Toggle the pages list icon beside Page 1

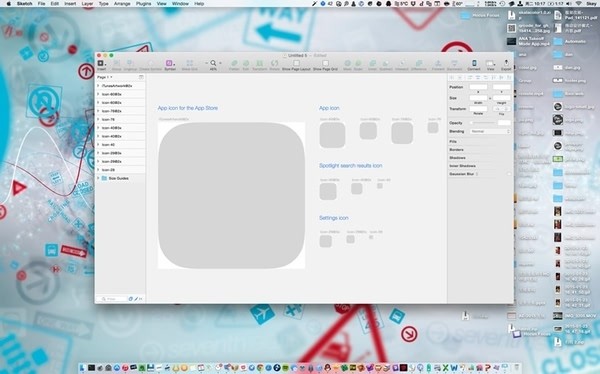pos(141,77)
